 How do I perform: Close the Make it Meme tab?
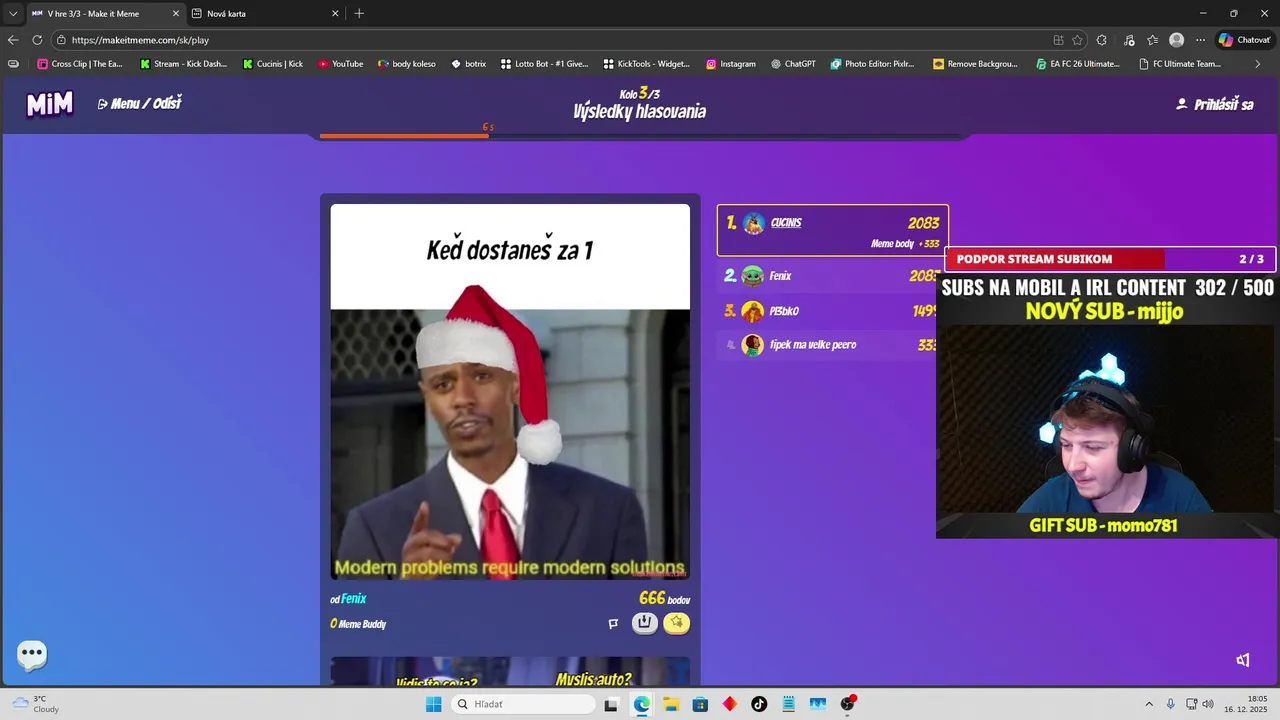(x=176, y=14)
